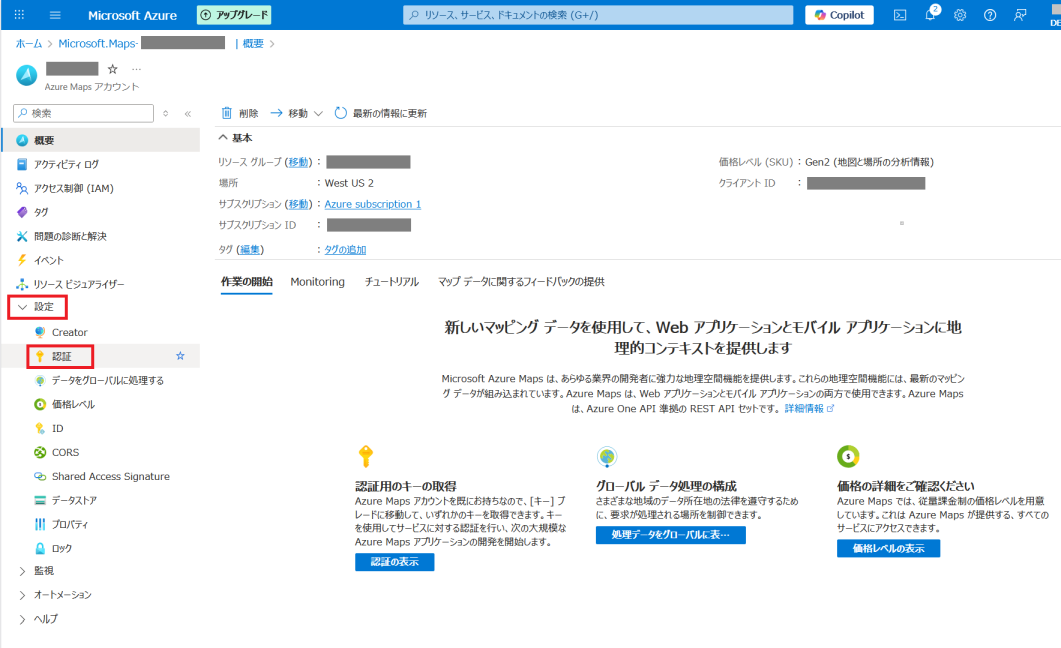
Task: Click the Microsoft Azure home title
Action: 133,15
